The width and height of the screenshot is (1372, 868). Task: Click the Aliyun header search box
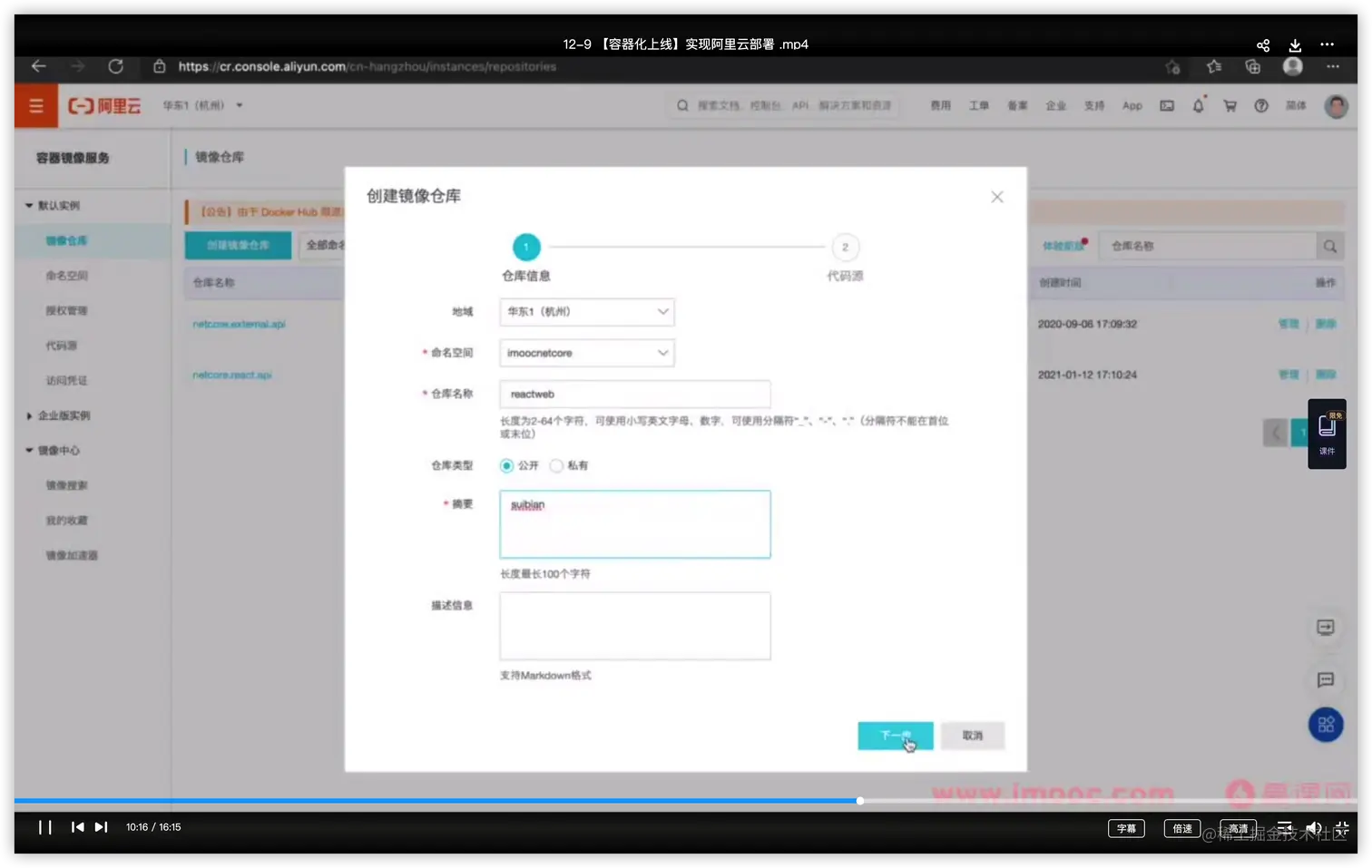[x=785, y=106]
